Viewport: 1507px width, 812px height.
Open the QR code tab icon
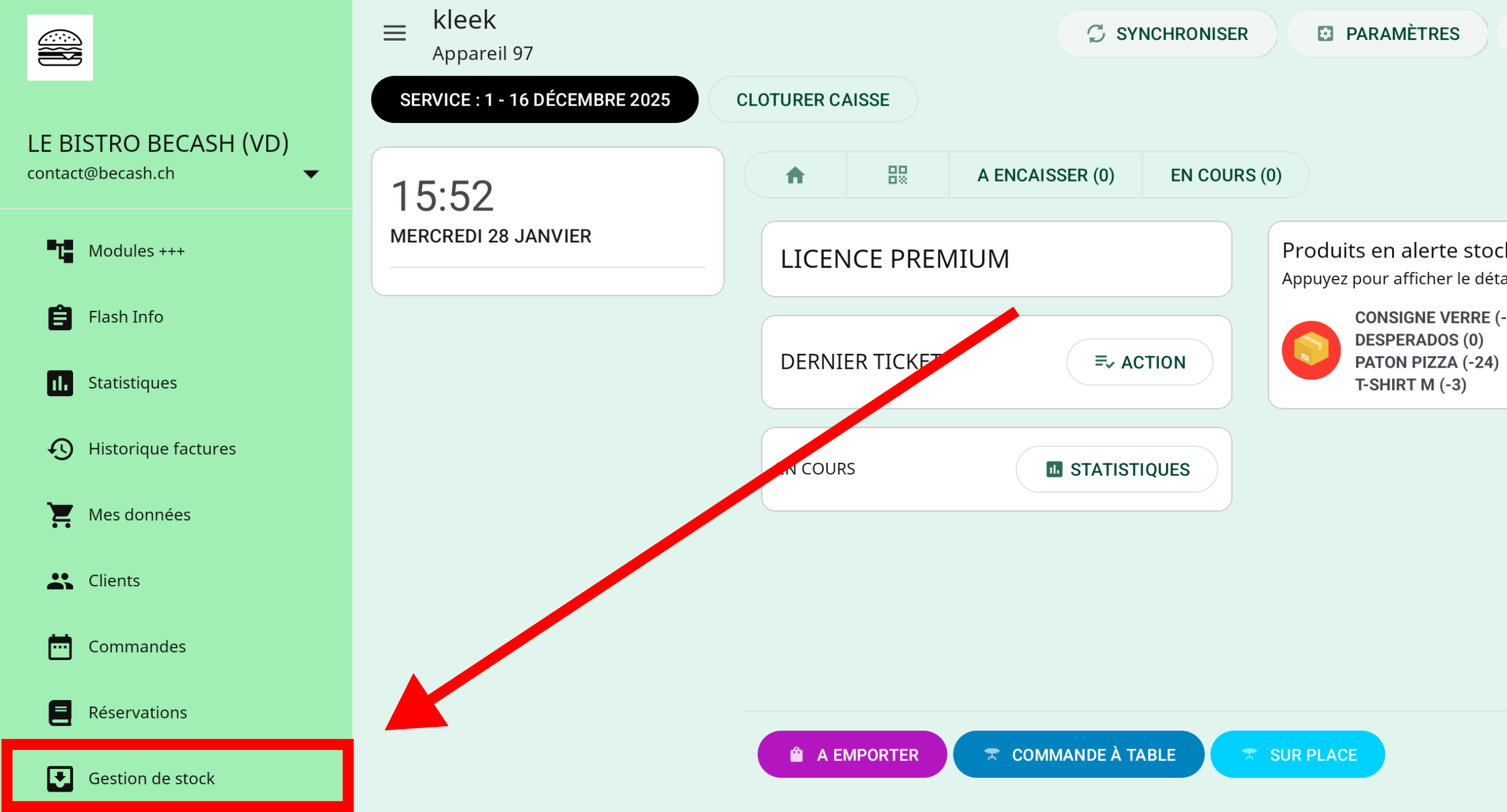click(897, 175)
